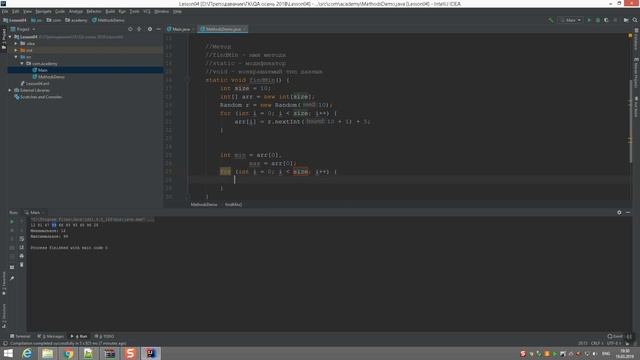Select Lesson04.iml file in tree

pos(35,83)
